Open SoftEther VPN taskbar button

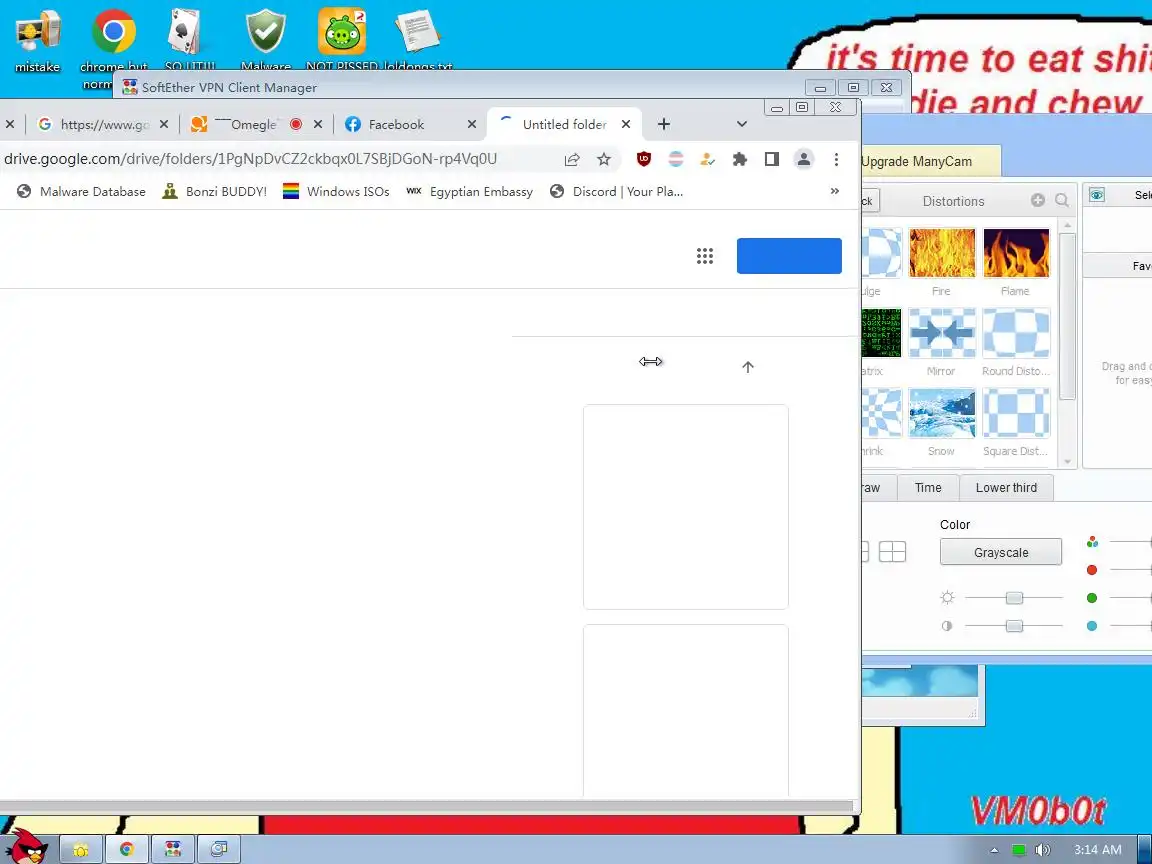[x=173, y=849]
